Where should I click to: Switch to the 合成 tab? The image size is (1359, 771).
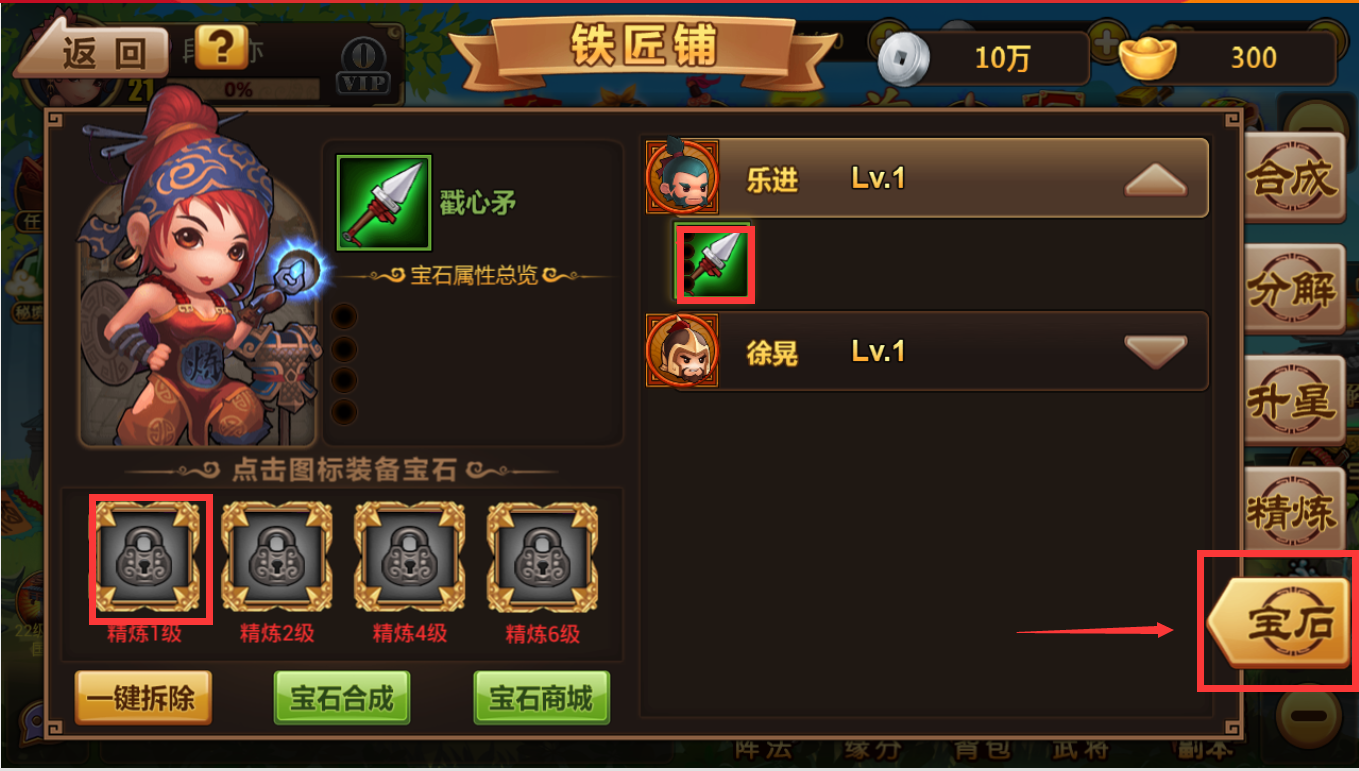[x=1293, y=177]
